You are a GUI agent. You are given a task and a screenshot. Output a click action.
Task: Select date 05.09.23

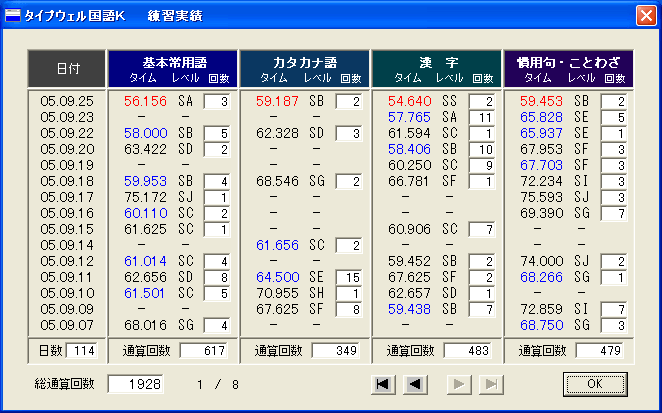tap(67, 117)
